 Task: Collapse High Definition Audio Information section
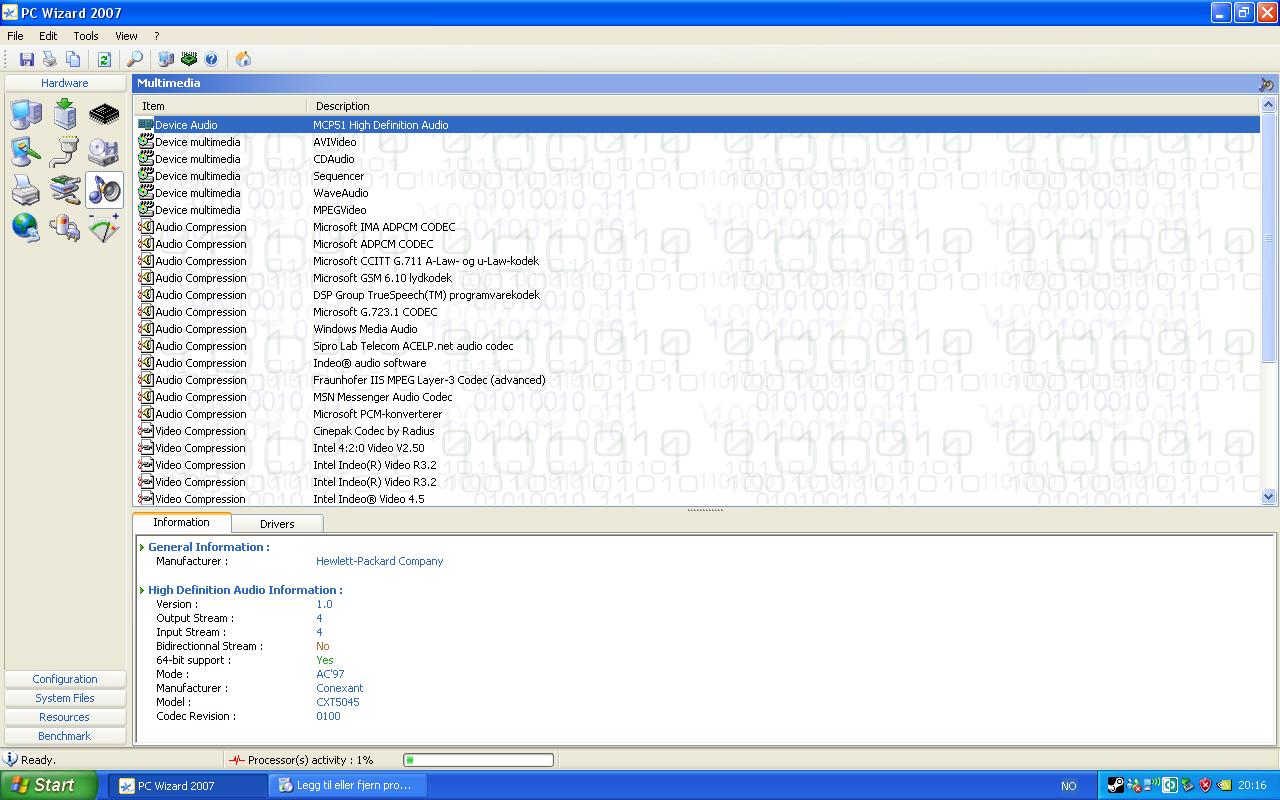click(142, 590)
